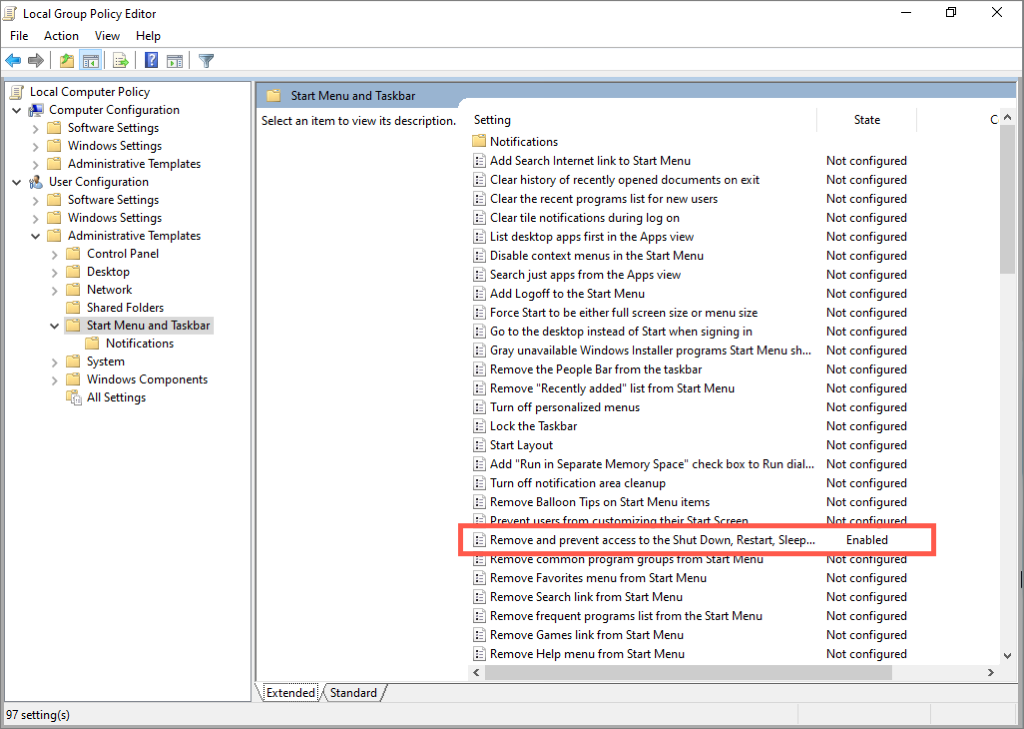Click the Filter funnel toolbar icon
The image size is (1024, 729).
(x=206, y=61)
